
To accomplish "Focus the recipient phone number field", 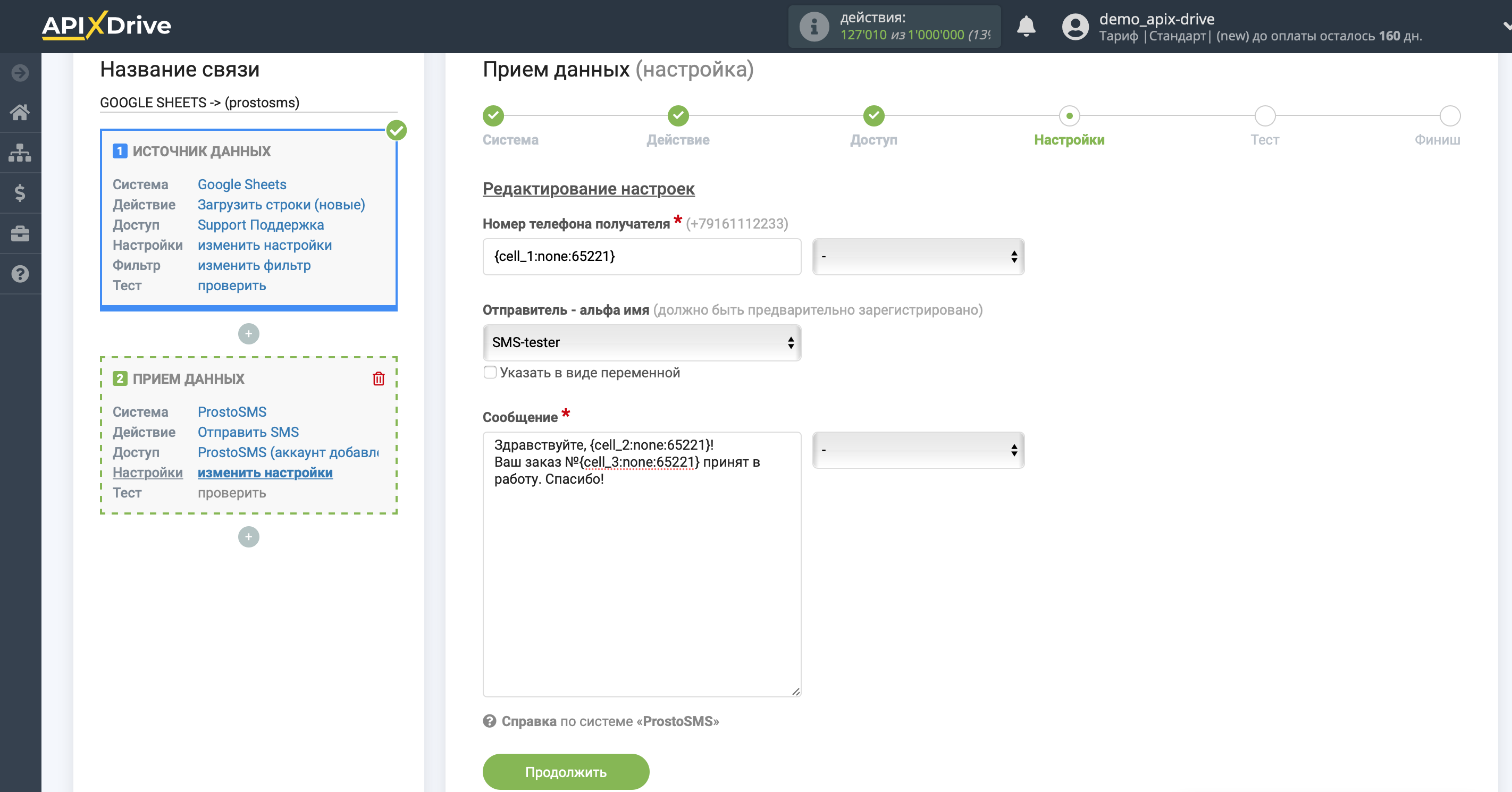I will coord(642,256).
